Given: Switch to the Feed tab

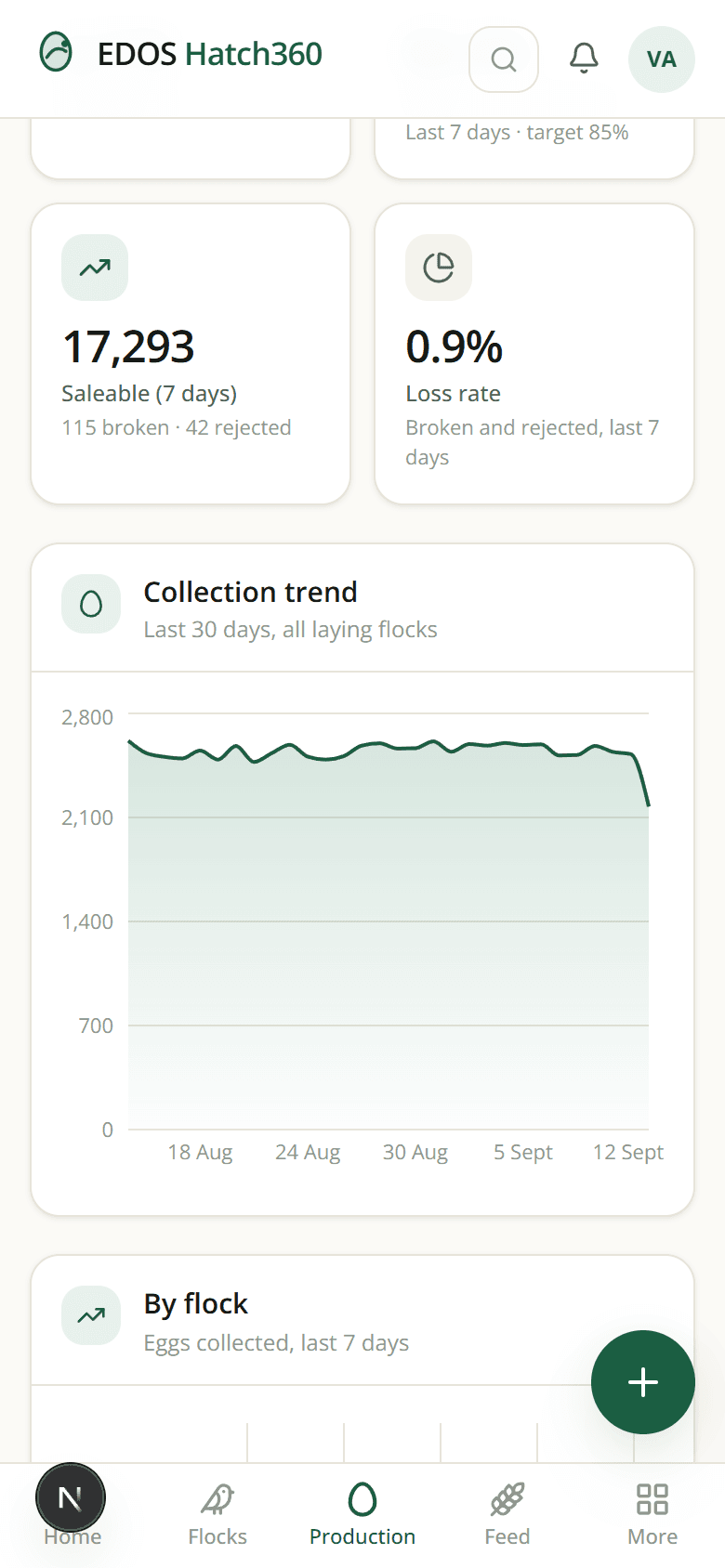Looking at the screenshot, I should click(507, 1516).
